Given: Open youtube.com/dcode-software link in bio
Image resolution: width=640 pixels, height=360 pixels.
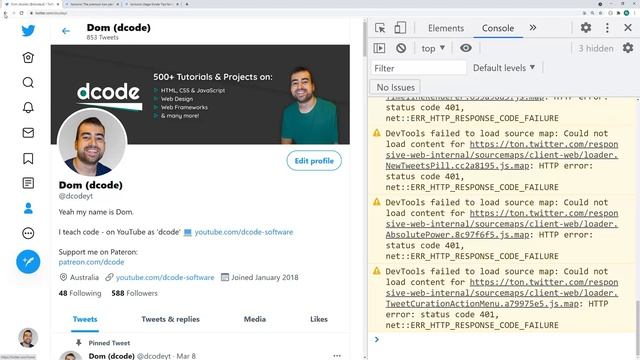Looking at the screenshot, I should click(244, 232).
